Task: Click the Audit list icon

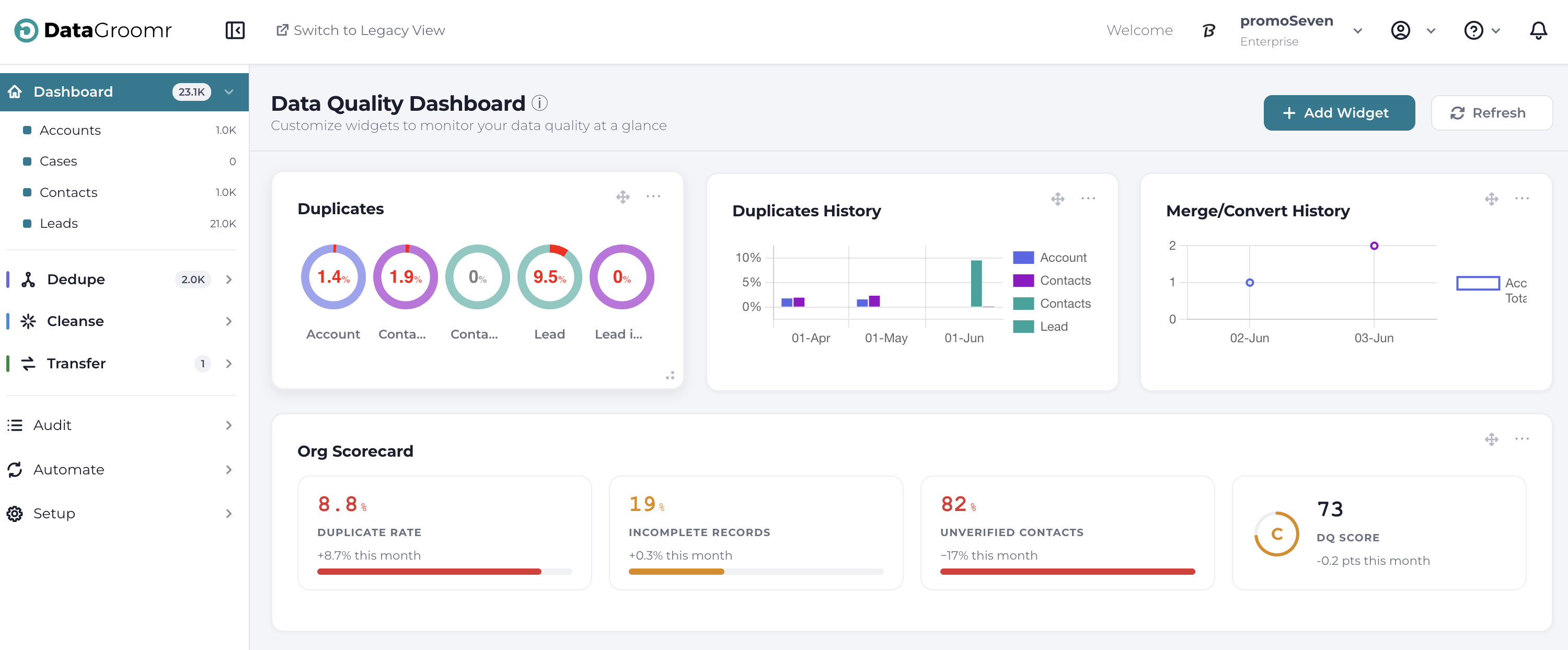Action: click(x=15, y=425)
